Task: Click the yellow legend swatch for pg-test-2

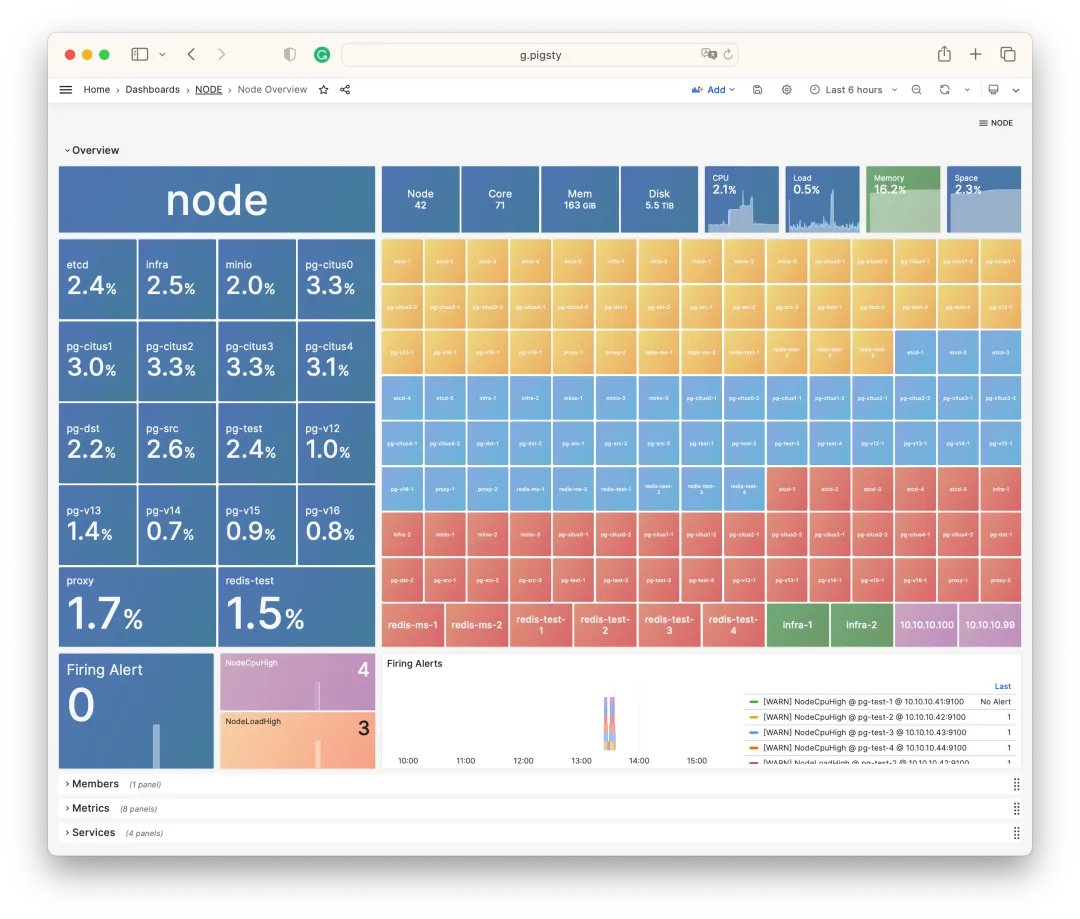Action: tap(752, 716)
